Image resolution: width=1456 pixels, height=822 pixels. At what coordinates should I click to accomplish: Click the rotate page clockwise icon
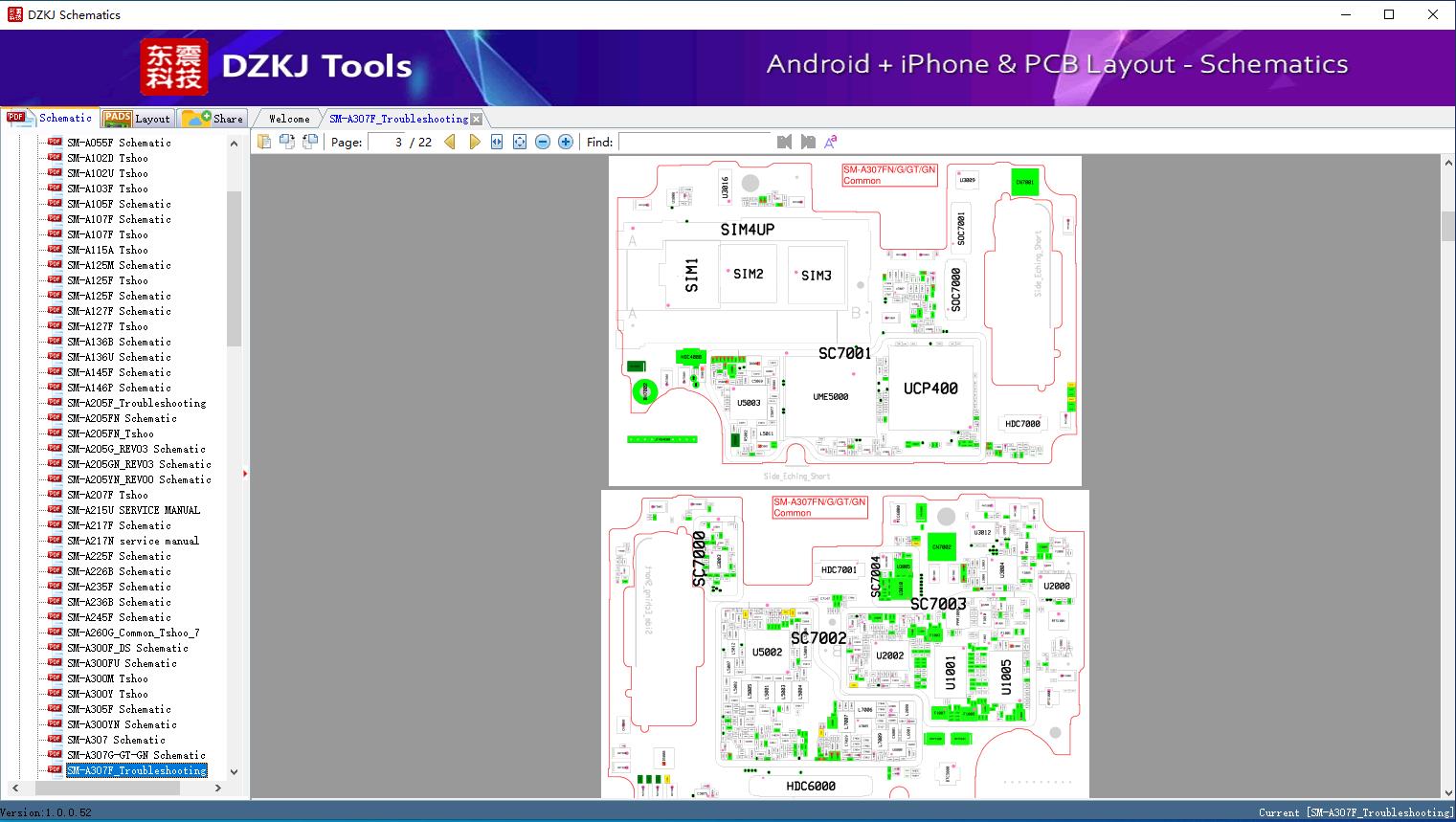(x=310, y=142)
